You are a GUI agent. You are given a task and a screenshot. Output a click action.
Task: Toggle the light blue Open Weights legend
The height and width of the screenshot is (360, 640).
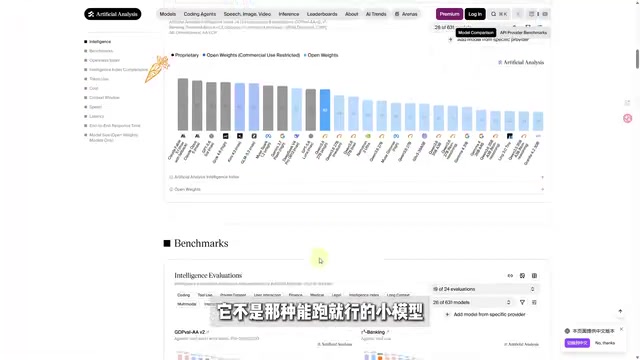[x=321, y=55]
